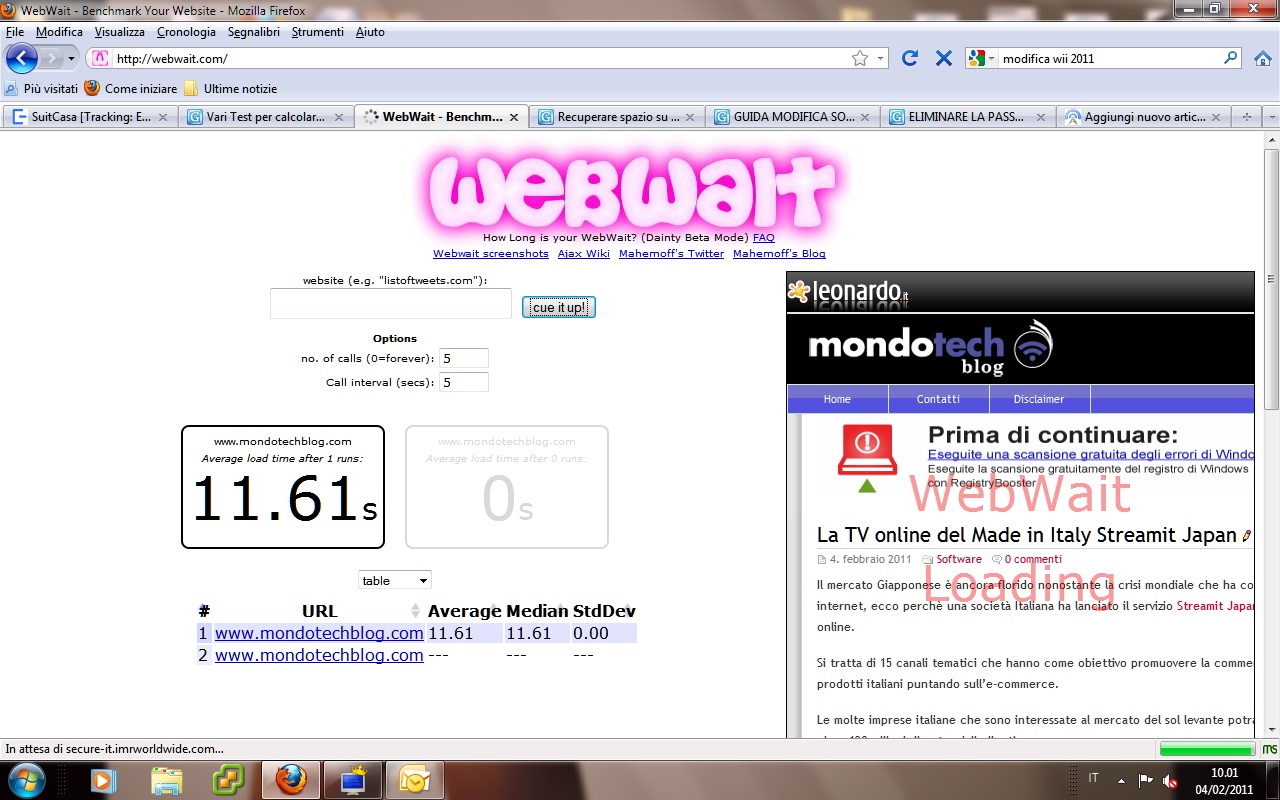Go to the home page icon
This screenshot has height=800, width=1280.
tap(1263, 58)
